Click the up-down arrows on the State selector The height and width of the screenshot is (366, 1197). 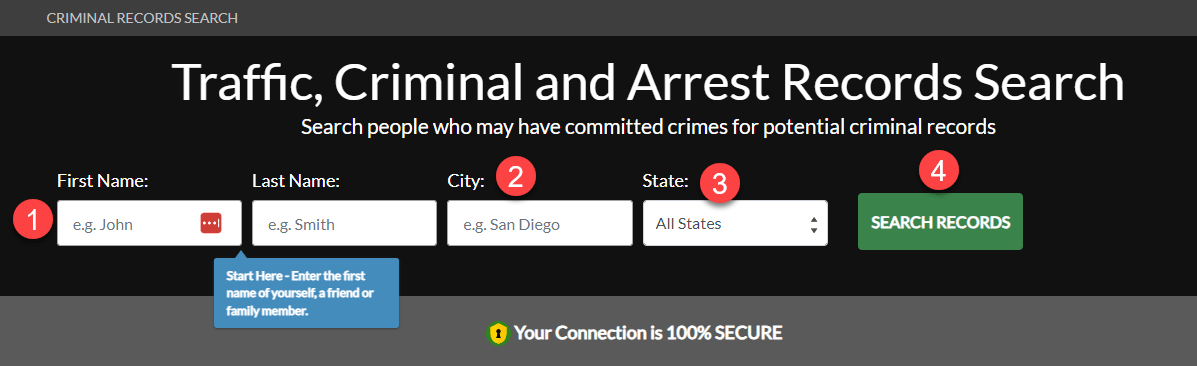pyautogui.click(x=814, y=225)
